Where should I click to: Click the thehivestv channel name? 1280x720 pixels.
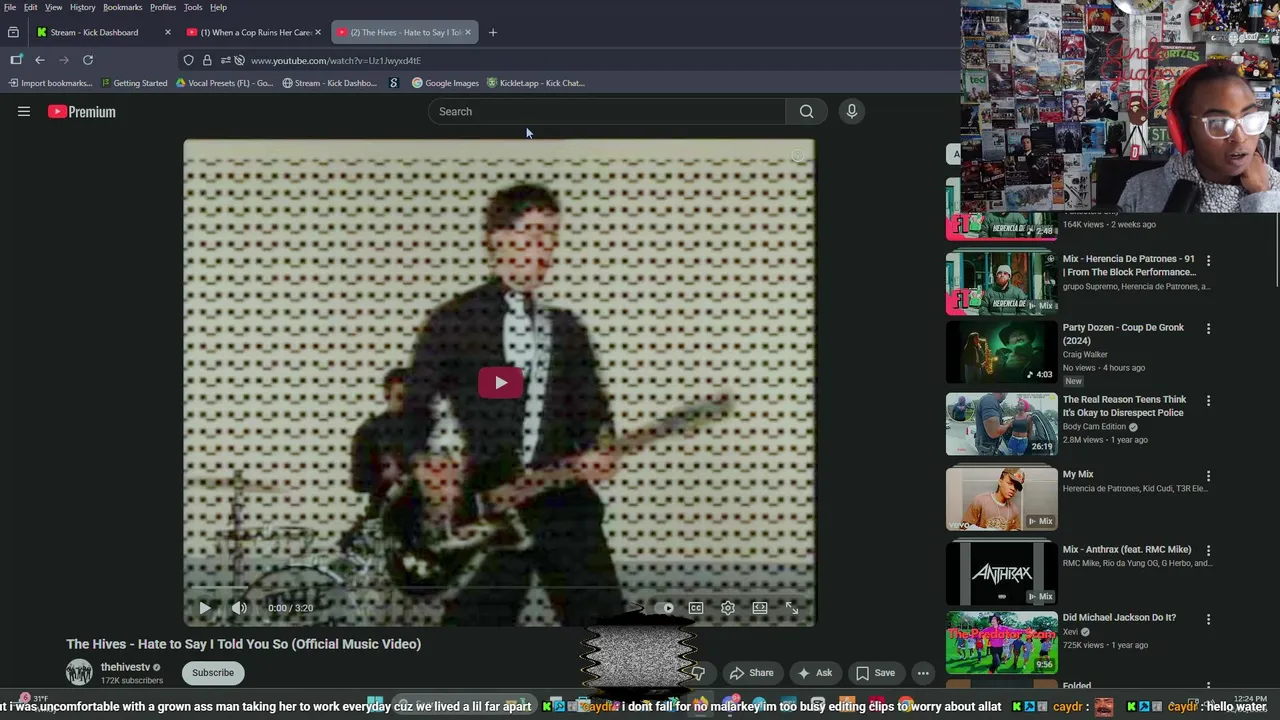[x=125, y=667]
